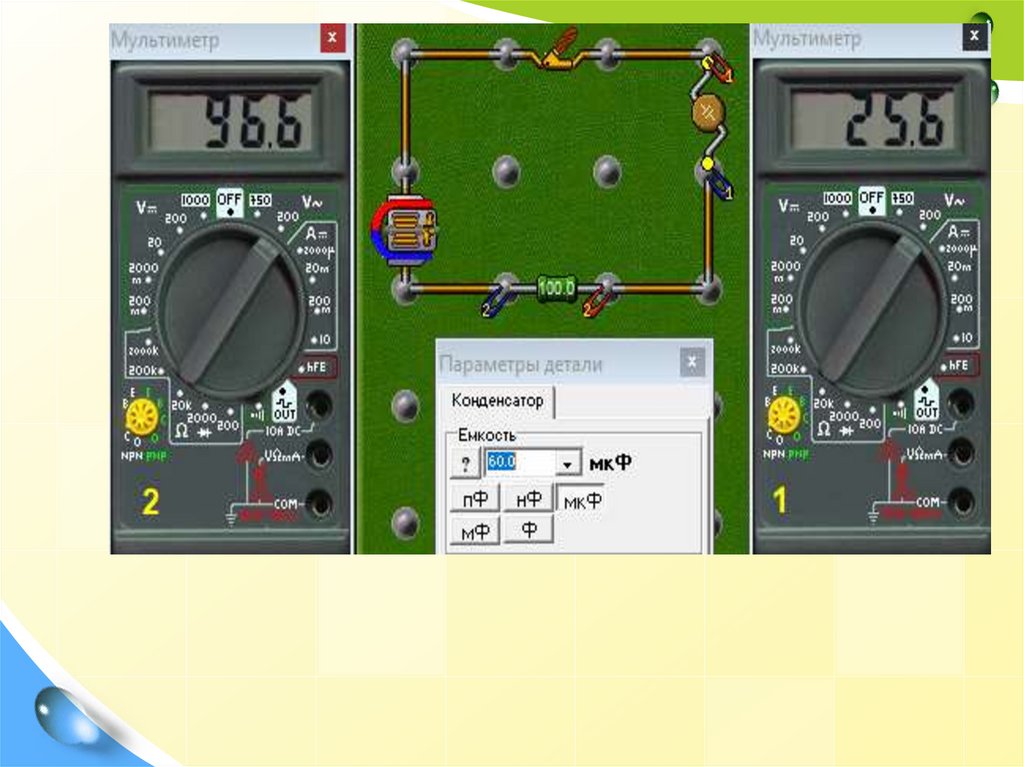
Task: Click the empty board node right of center
Action: 607,172
